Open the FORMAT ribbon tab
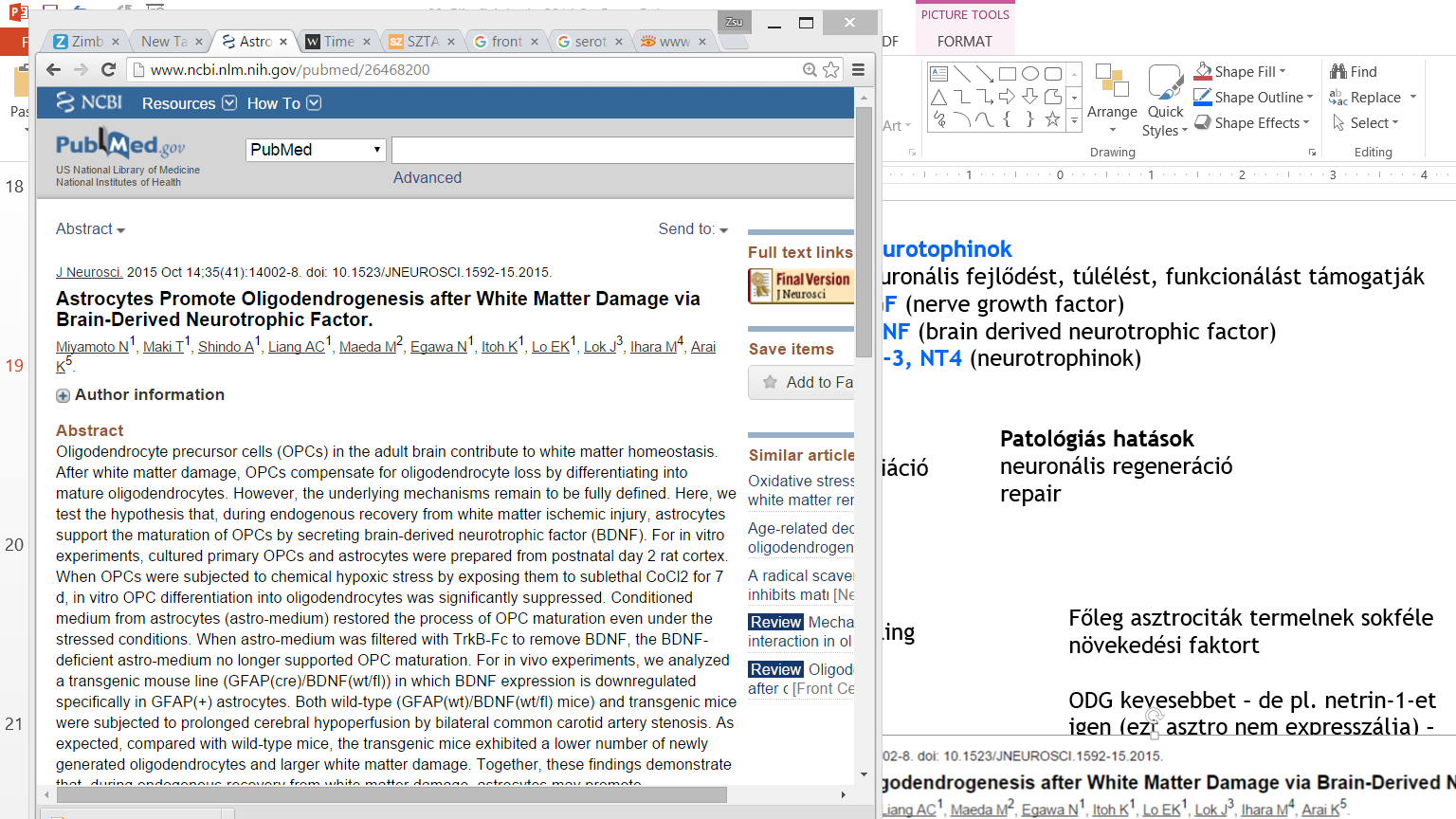 click(964, 42)
